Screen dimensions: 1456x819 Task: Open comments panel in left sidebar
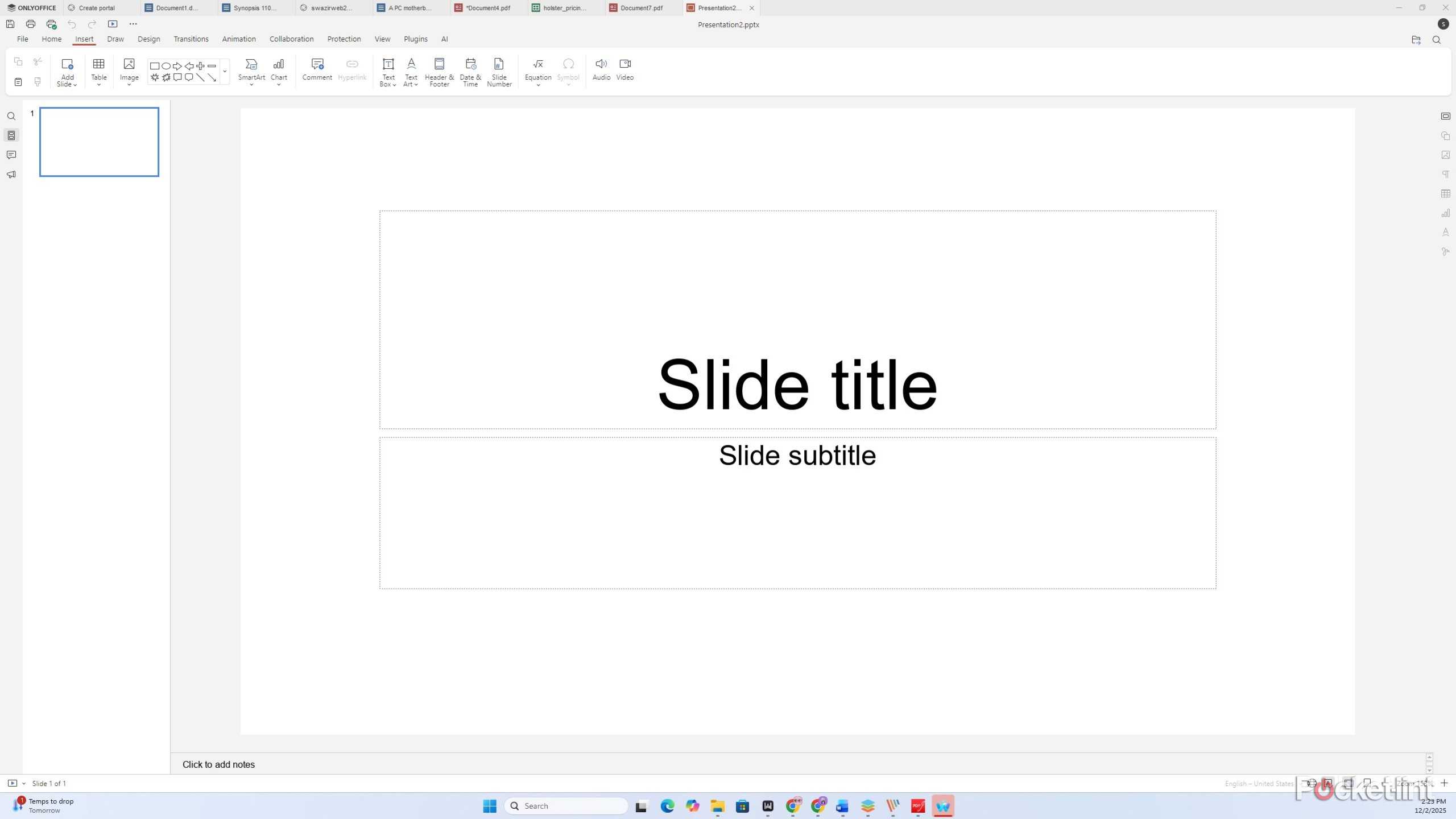(x=11, y=155)
